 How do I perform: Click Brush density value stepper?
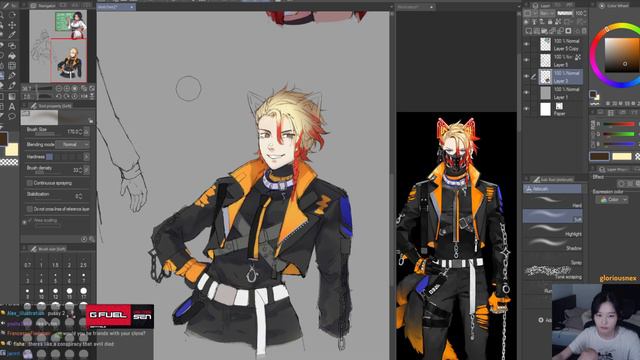(80, 170)
